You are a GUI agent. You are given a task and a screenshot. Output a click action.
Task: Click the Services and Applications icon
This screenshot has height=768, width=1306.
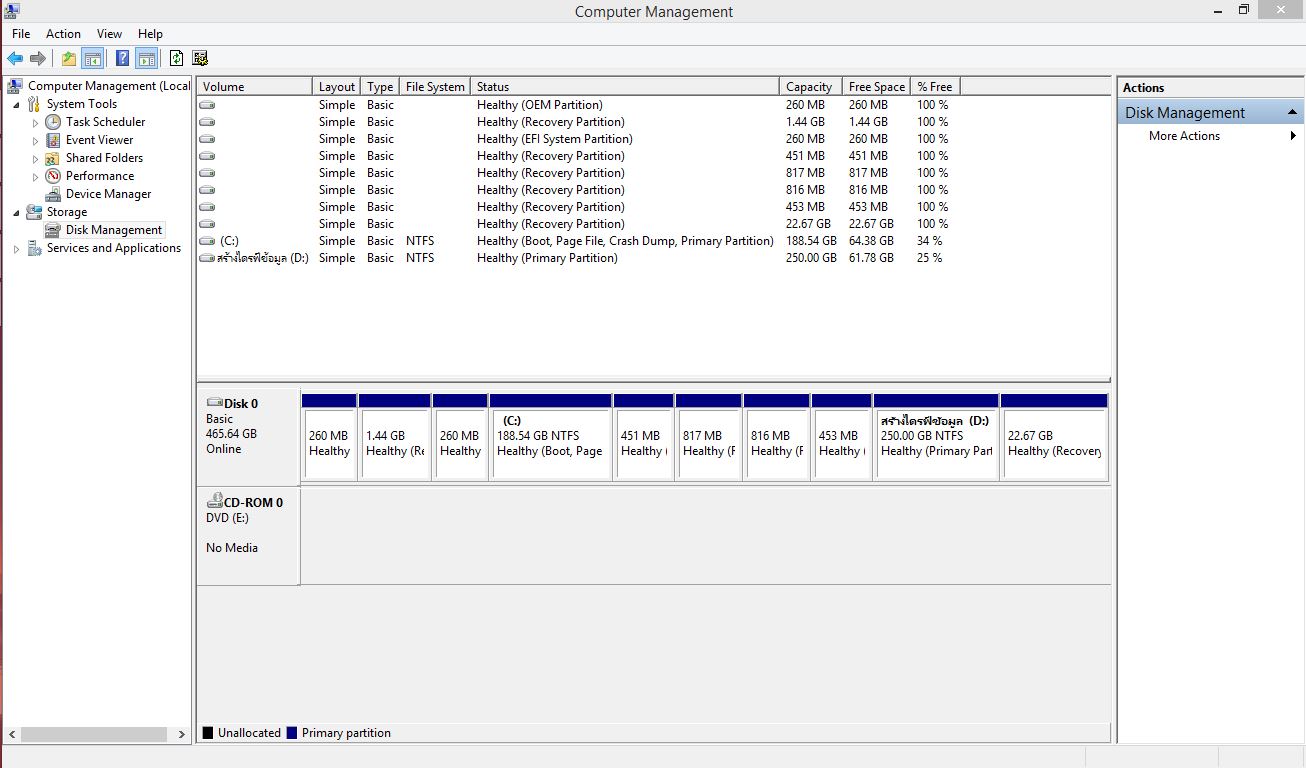[x=34, y=248]
